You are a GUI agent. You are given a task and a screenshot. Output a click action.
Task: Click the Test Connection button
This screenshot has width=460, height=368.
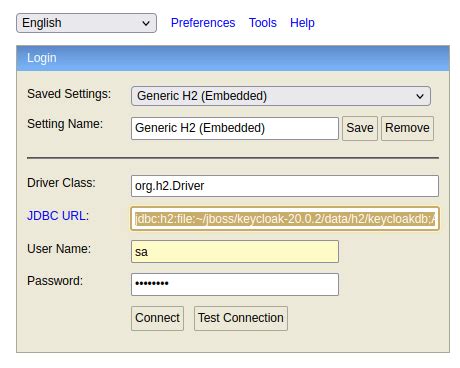241,318
